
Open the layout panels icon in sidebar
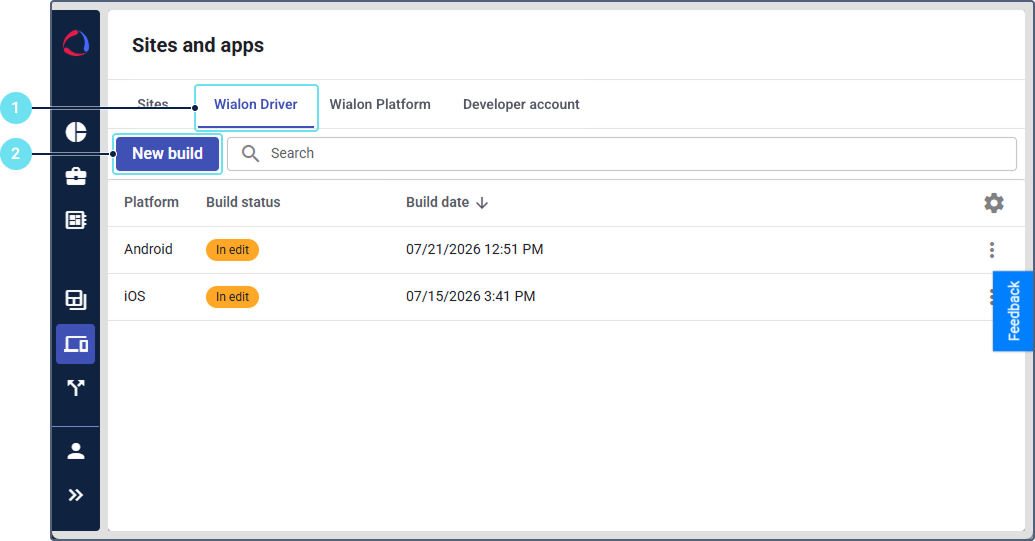point(76,300)
